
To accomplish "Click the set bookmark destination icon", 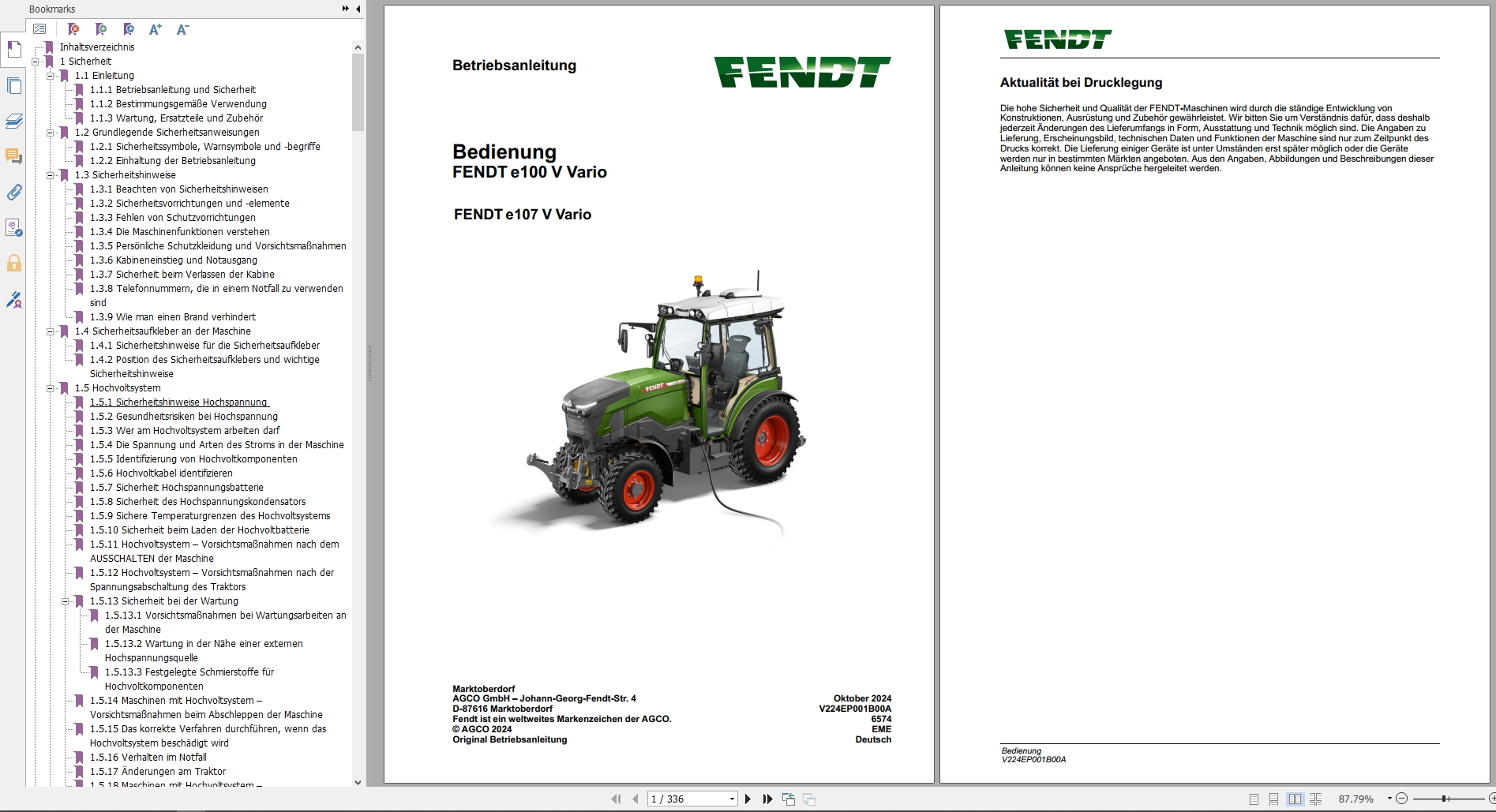I will click(129, 29).
